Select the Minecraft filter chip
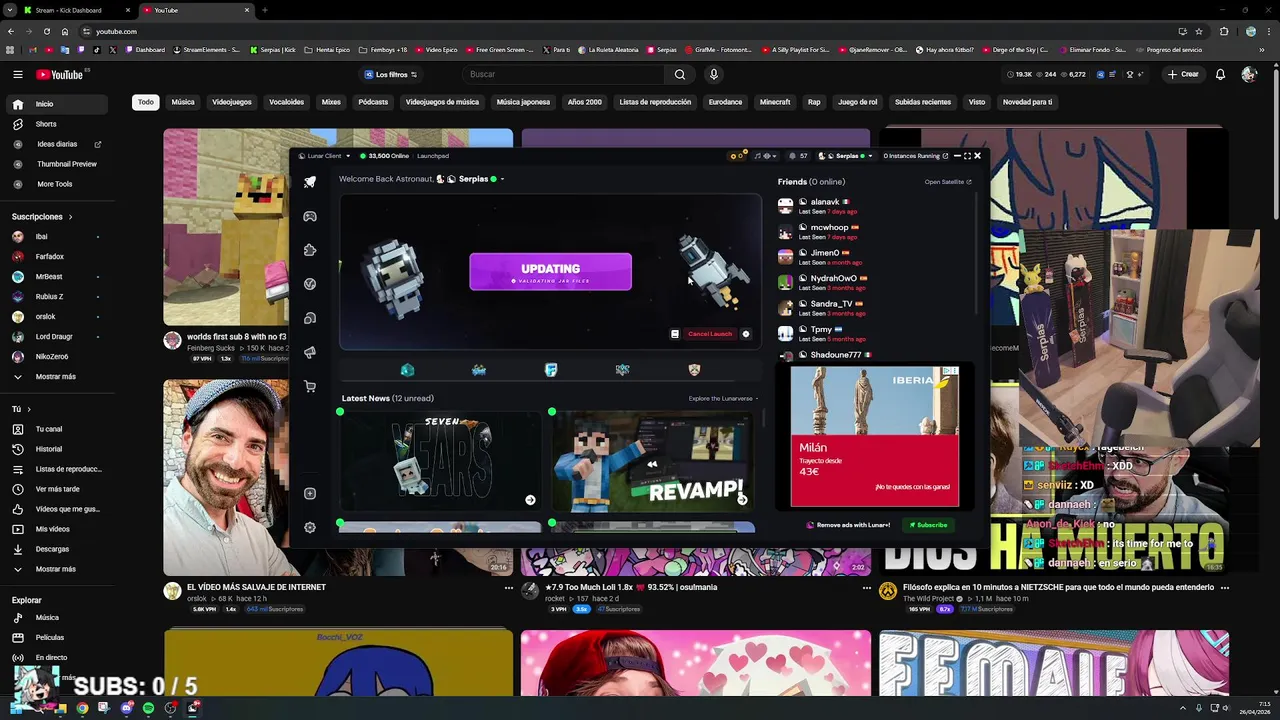The width and height of the screenshot is (1280, 720). tap(775, 102)
